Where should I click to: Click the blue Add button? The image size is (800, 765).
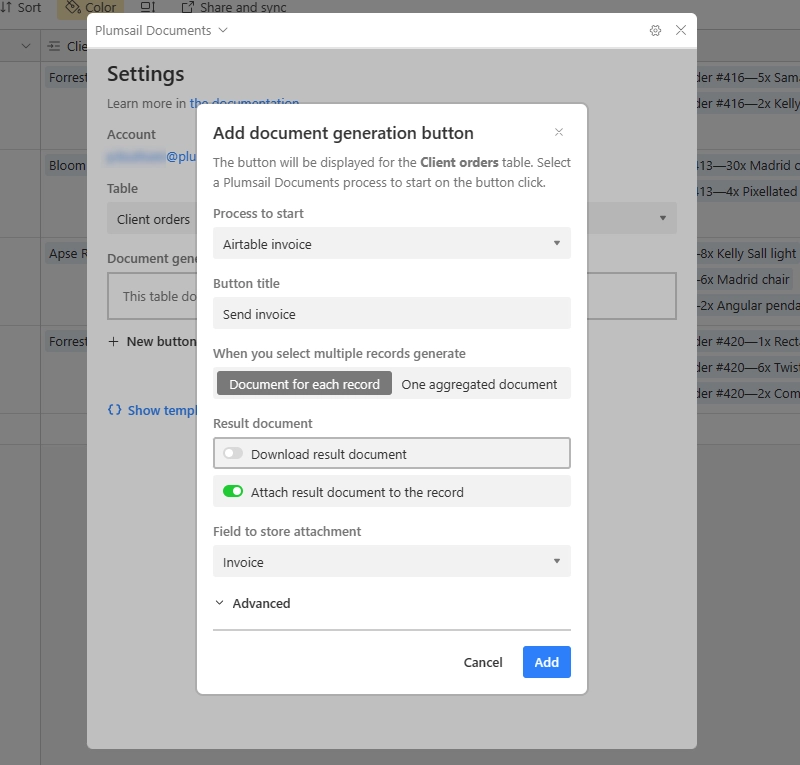coord(546,662)
